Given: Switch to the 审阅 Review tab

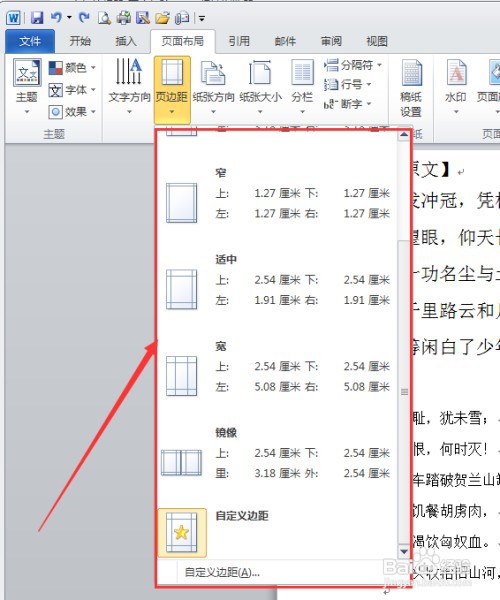Looking at the screenshot, I should [x=331, y=41].
